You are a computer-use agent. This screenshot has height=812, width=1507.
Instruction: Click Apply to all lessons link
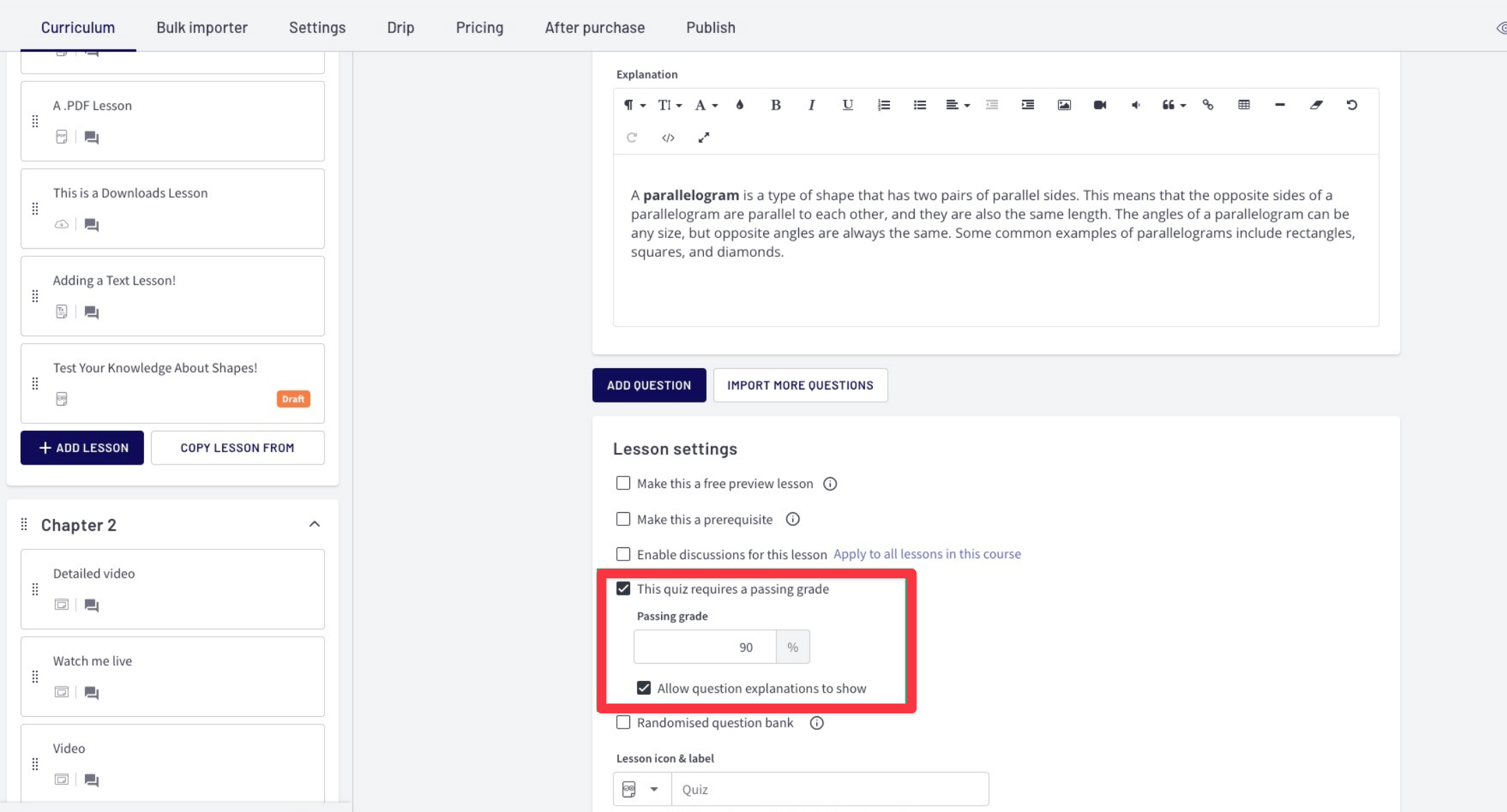927,554
